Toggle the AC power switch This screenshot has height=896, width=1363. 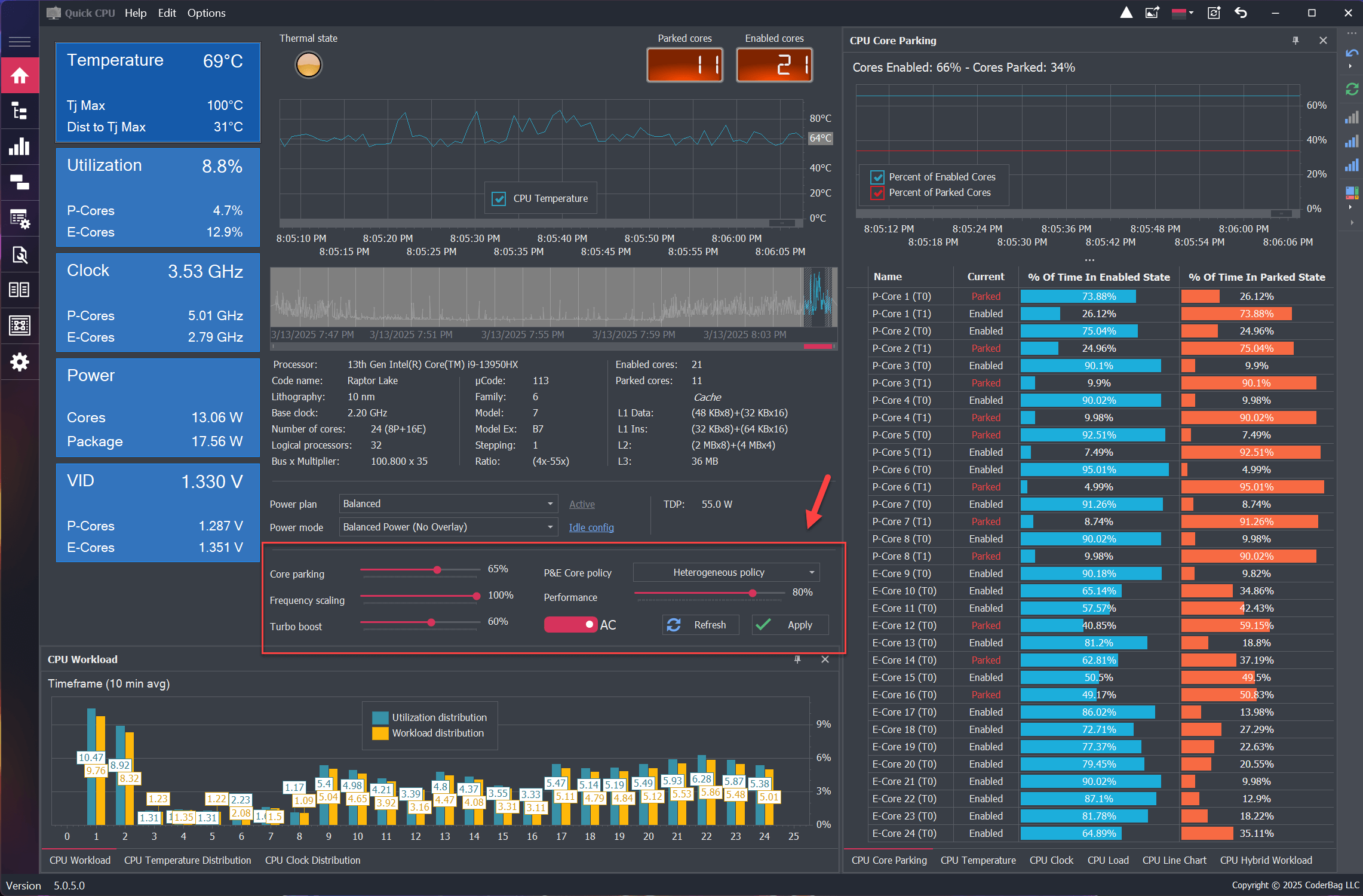tap(570, 624)
